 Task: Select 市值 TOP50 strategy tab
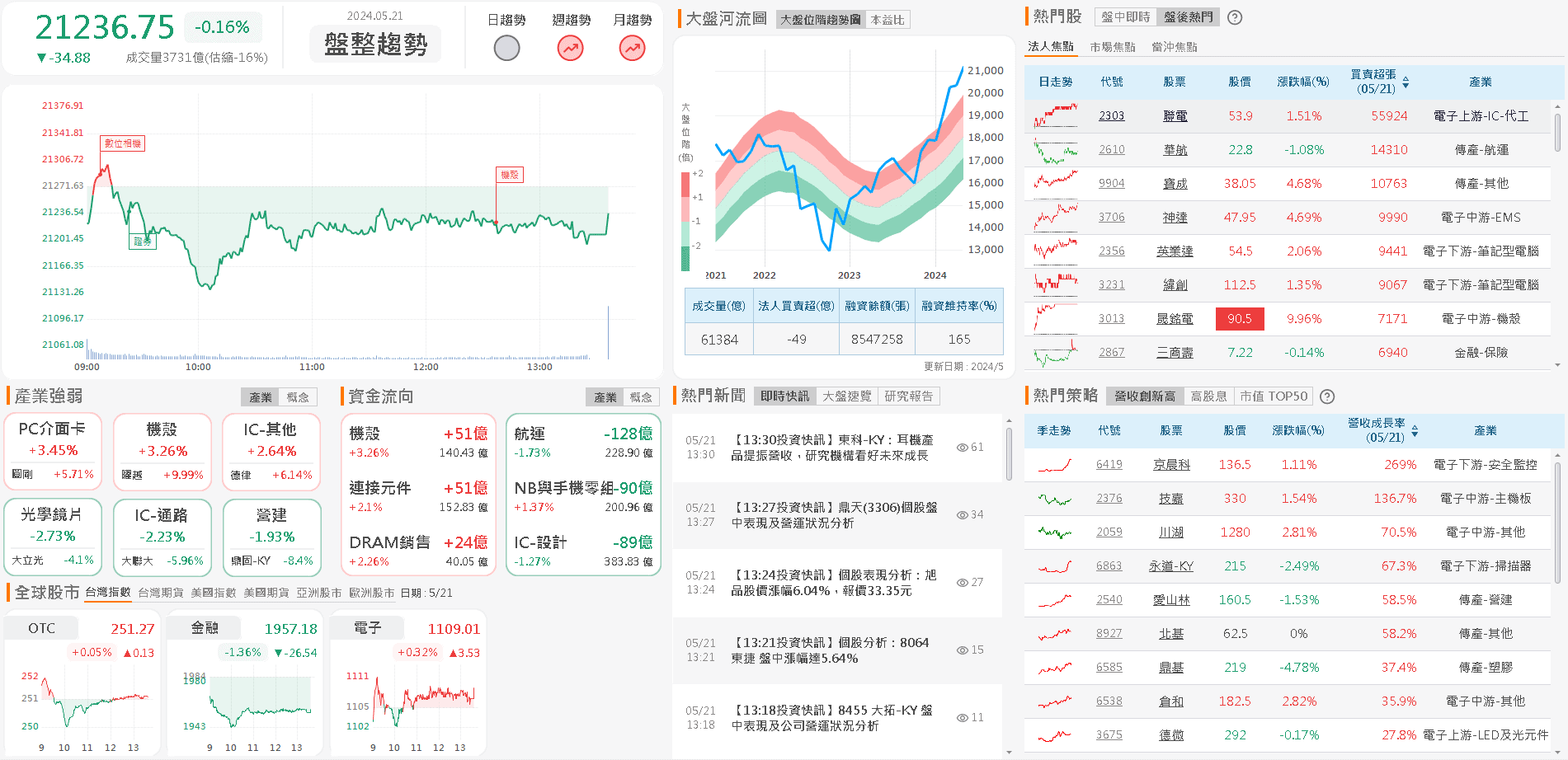tap(1274, 396)
